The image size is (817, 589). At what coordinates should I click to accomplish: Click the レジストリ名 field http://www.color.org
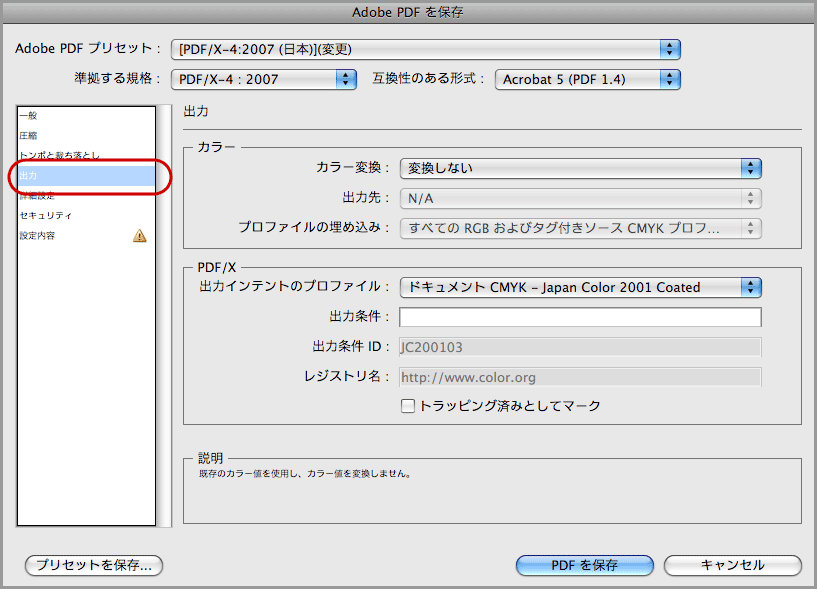tap(580, 377)
